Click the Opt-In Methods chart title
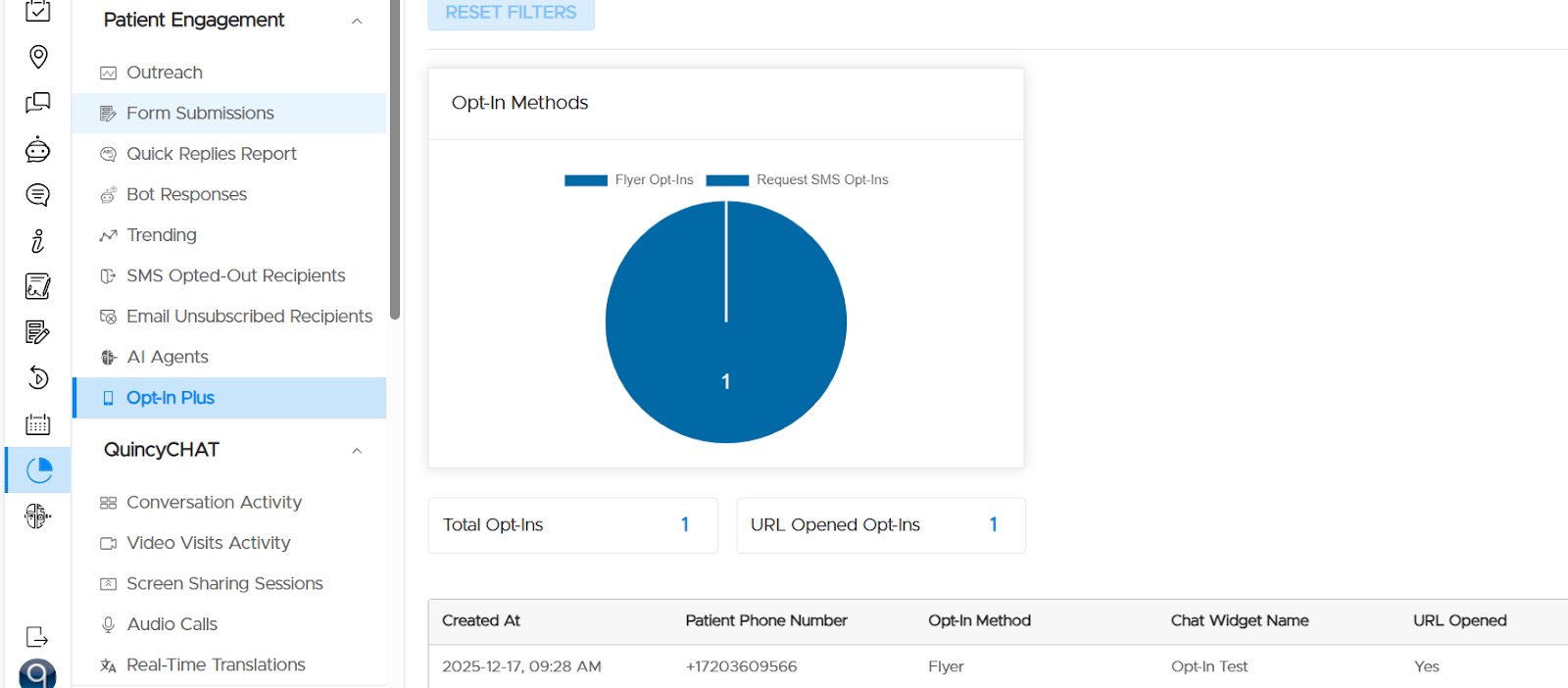Image resolution: width=1568 pixels, height=688 pixels. pos(519,103)
